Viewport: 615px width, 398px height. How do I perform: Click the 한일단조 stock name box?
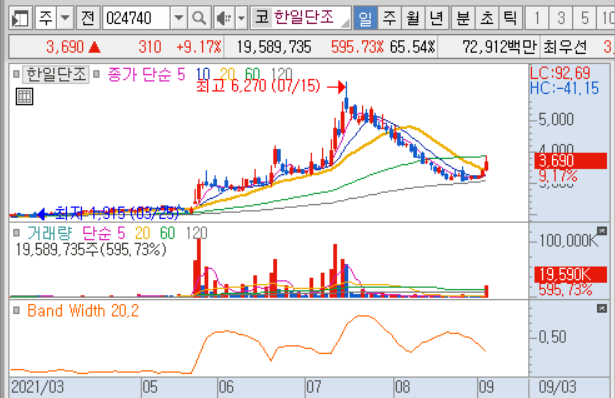click(x=301, y=18)
